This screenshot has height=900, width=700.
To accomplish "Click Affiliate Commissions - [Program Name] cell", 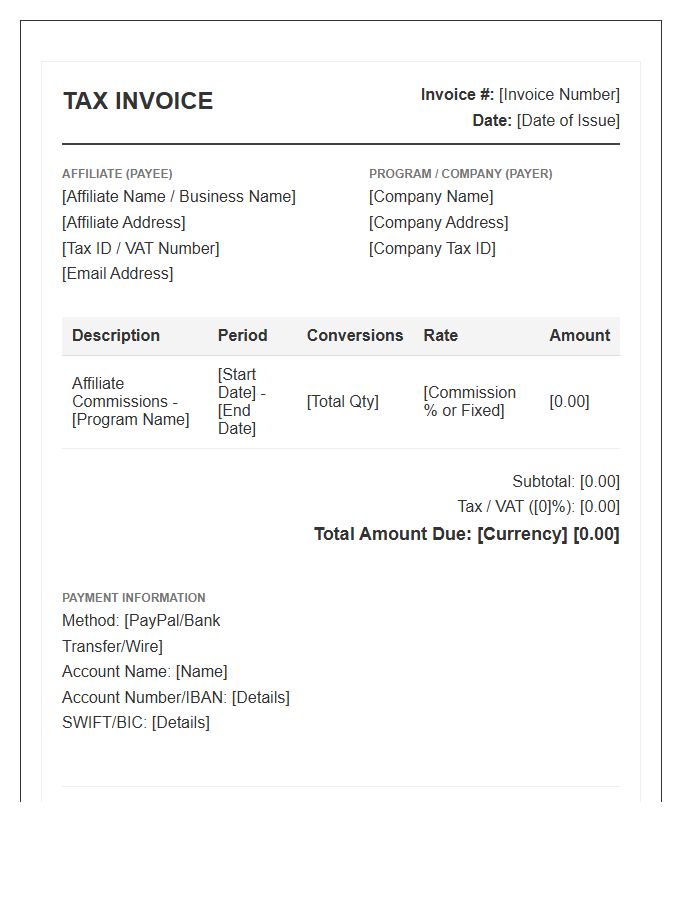I will 131,401.
